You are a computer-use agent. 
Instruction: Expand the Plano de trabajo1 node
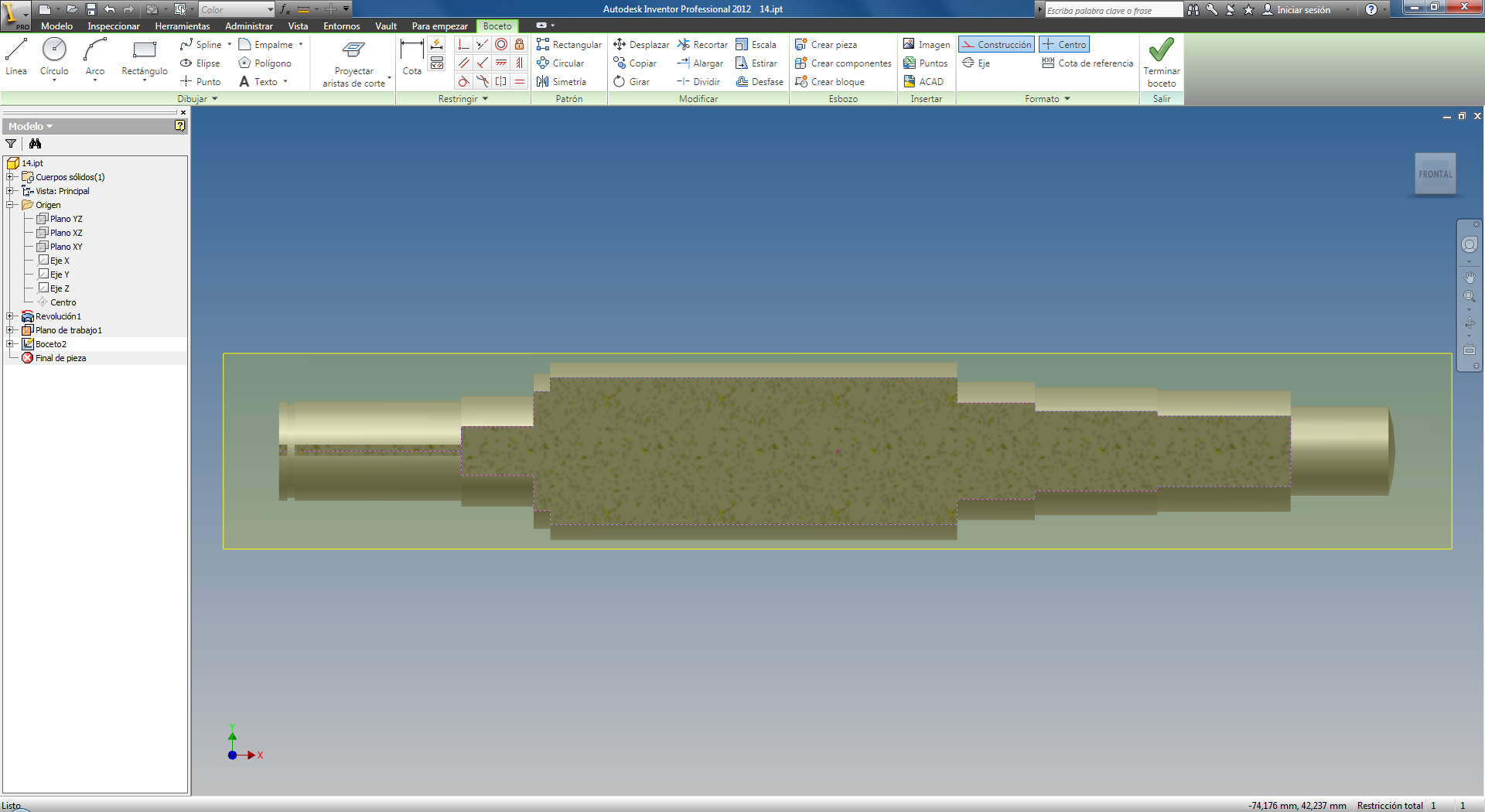10,330
